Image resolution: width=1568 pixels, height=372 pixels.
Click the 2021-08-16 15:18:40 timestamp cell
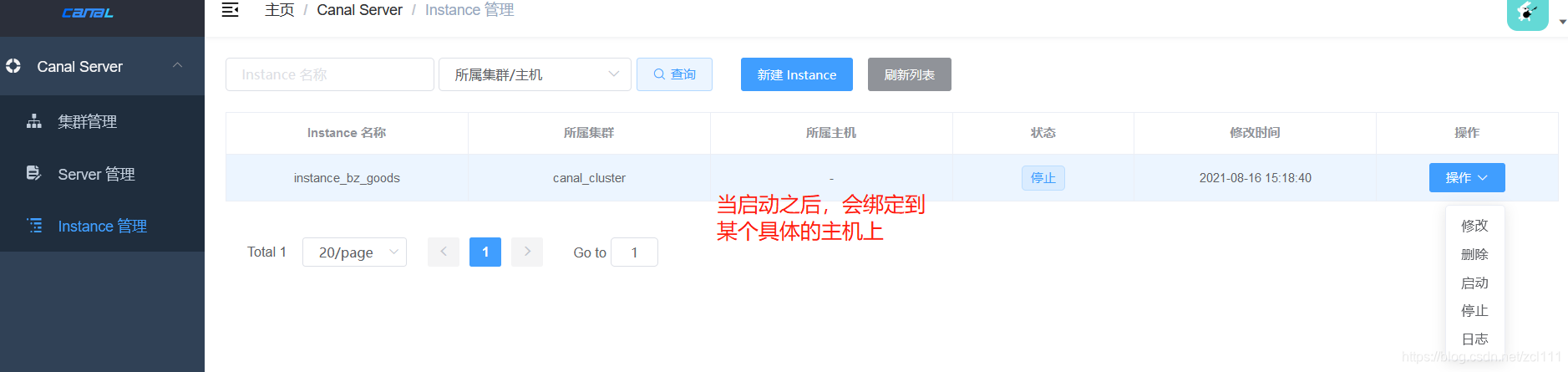tap(1256, 178)
